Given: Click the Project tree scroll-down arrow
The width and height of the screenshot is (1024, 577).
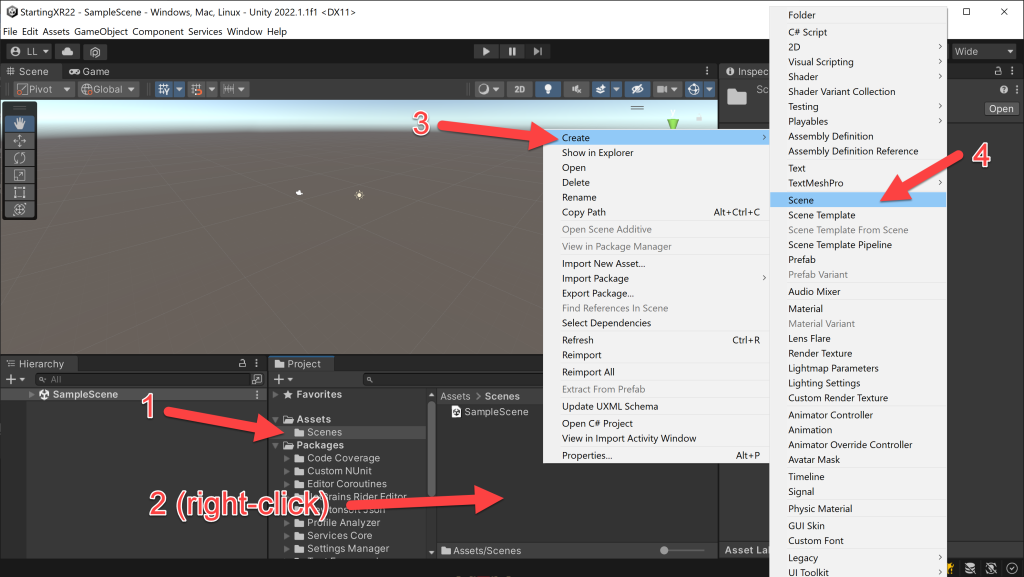Looking at the screenshot, I should [431, 552].
